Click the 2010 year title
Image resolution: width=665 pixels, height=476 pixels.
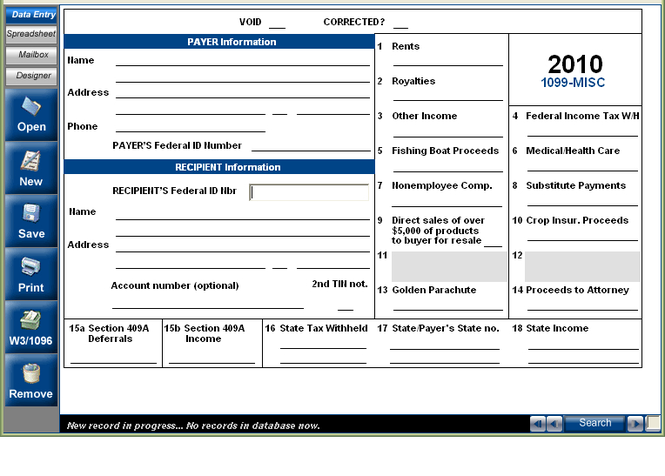(575, 64)
